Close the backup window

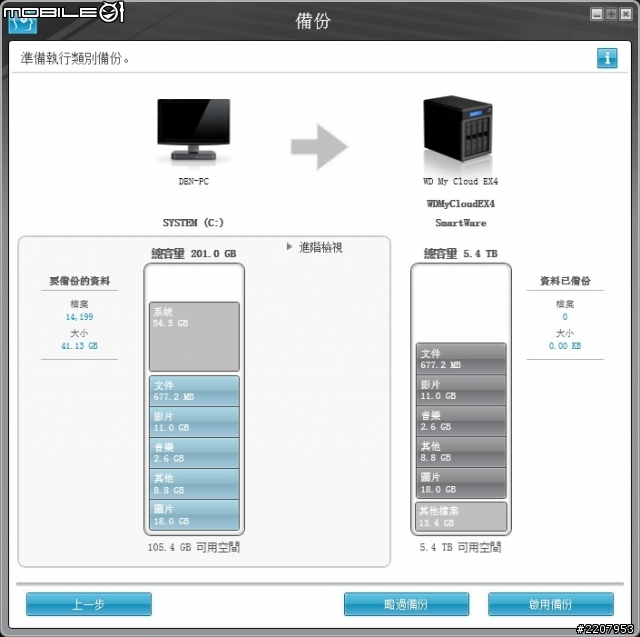(x=626, y=14)
